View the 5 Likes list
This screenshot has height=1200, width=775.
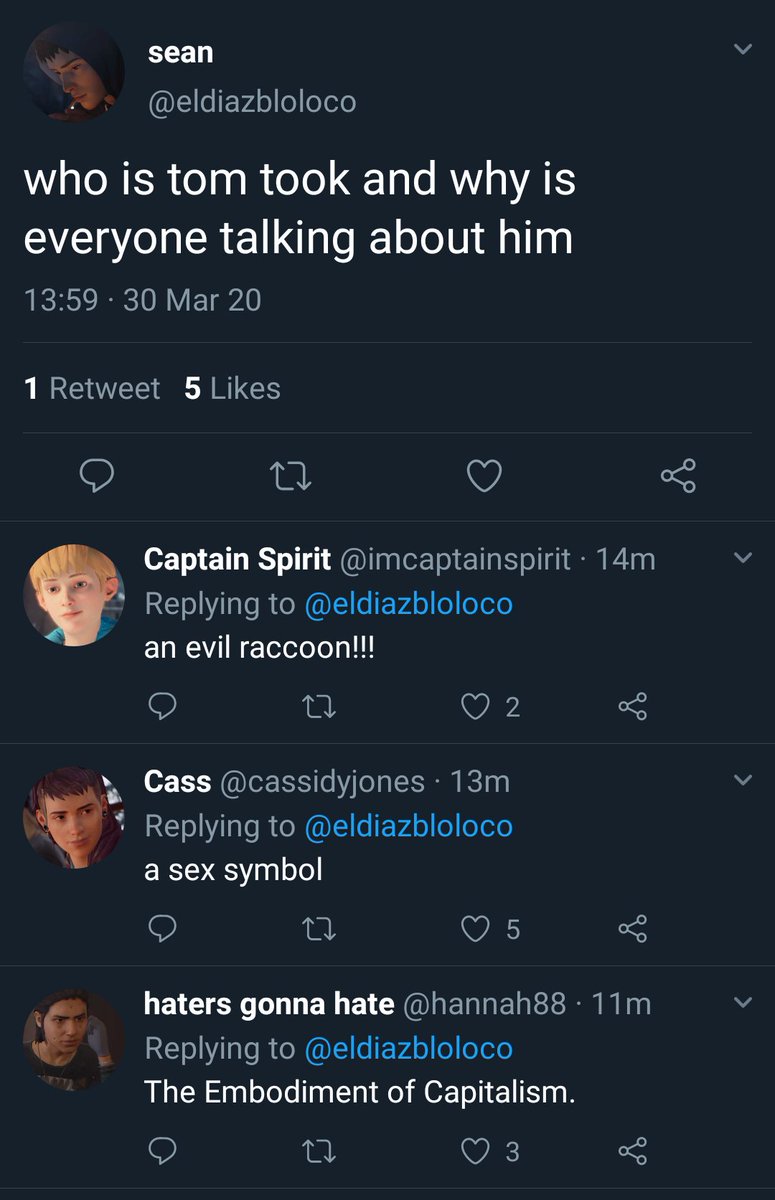[x=232, y=388]
